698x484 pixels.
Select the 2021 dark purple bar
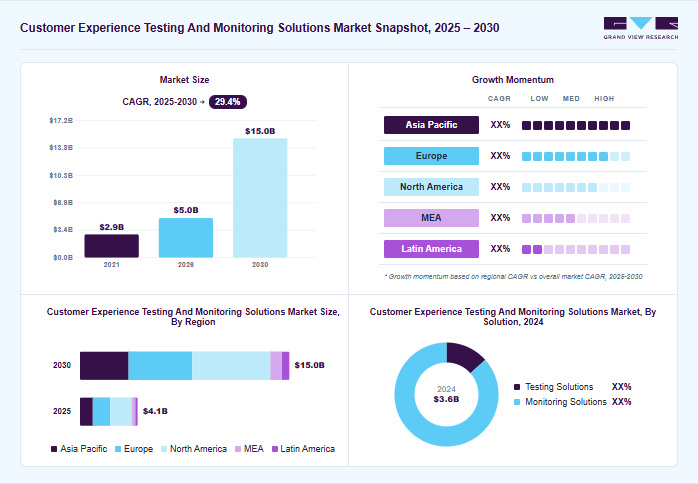(x=112, y=246)
